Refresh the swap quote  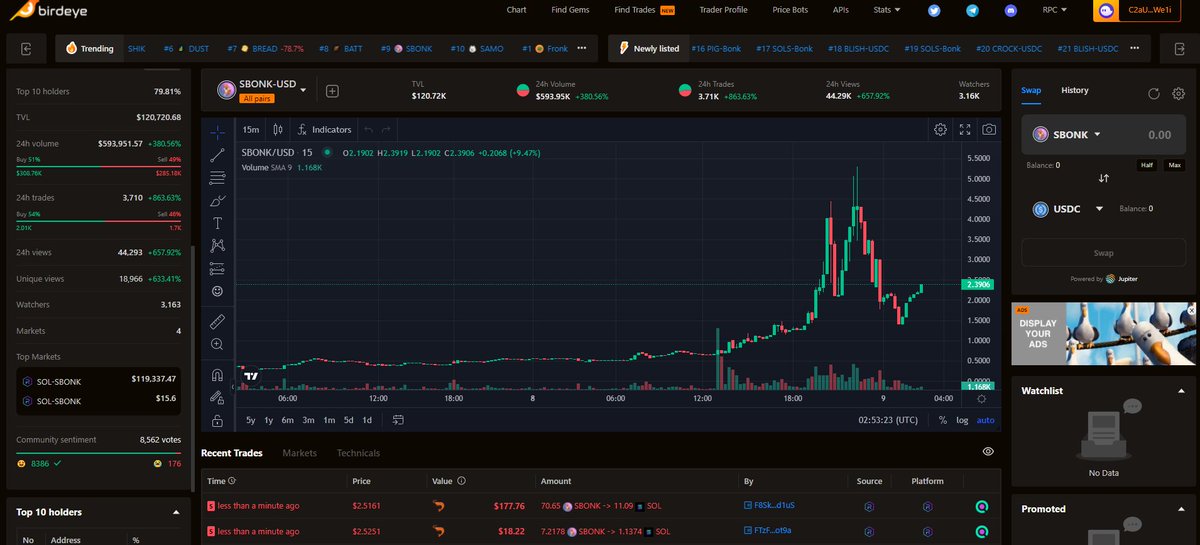[1153, 93]
